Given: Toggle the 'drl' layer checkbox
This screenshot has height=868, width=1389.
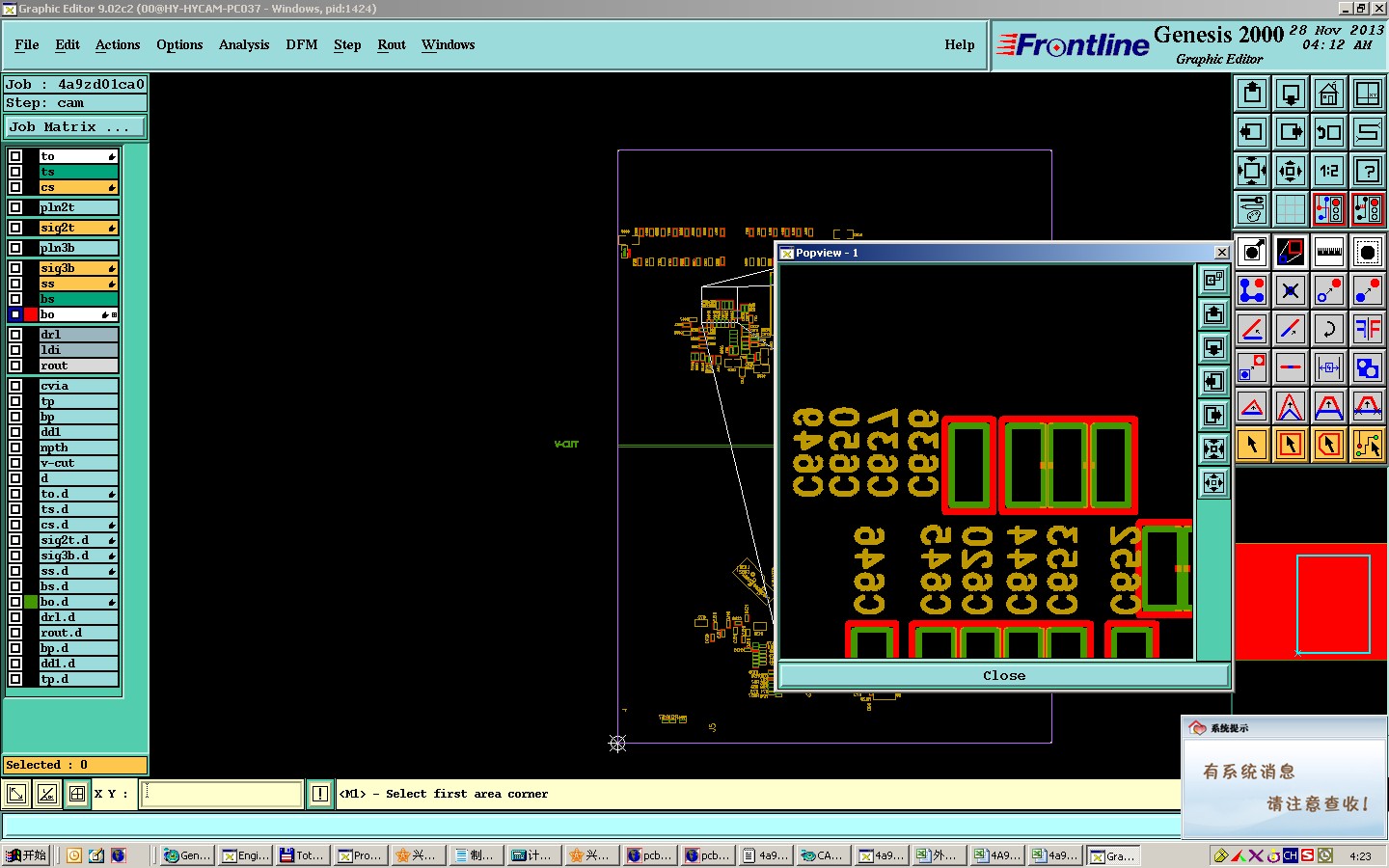Looking at the screenshot, I should coord(15,335).
